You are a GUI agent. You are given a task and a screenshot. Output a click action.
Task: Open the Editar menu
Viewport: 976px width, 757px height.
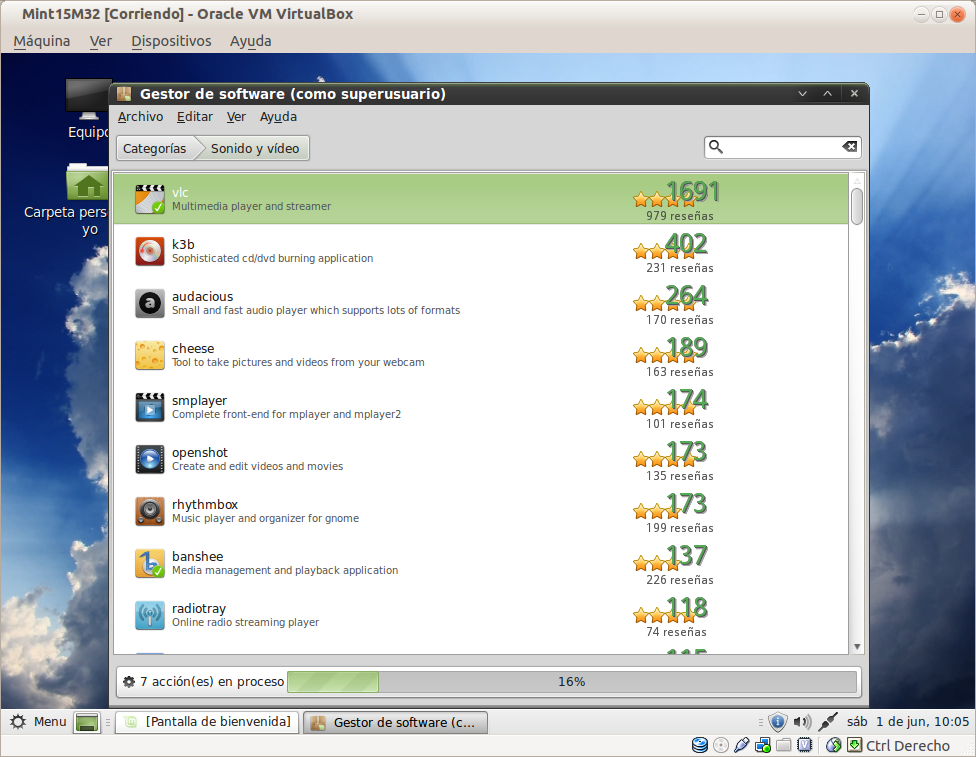point(194,117)
